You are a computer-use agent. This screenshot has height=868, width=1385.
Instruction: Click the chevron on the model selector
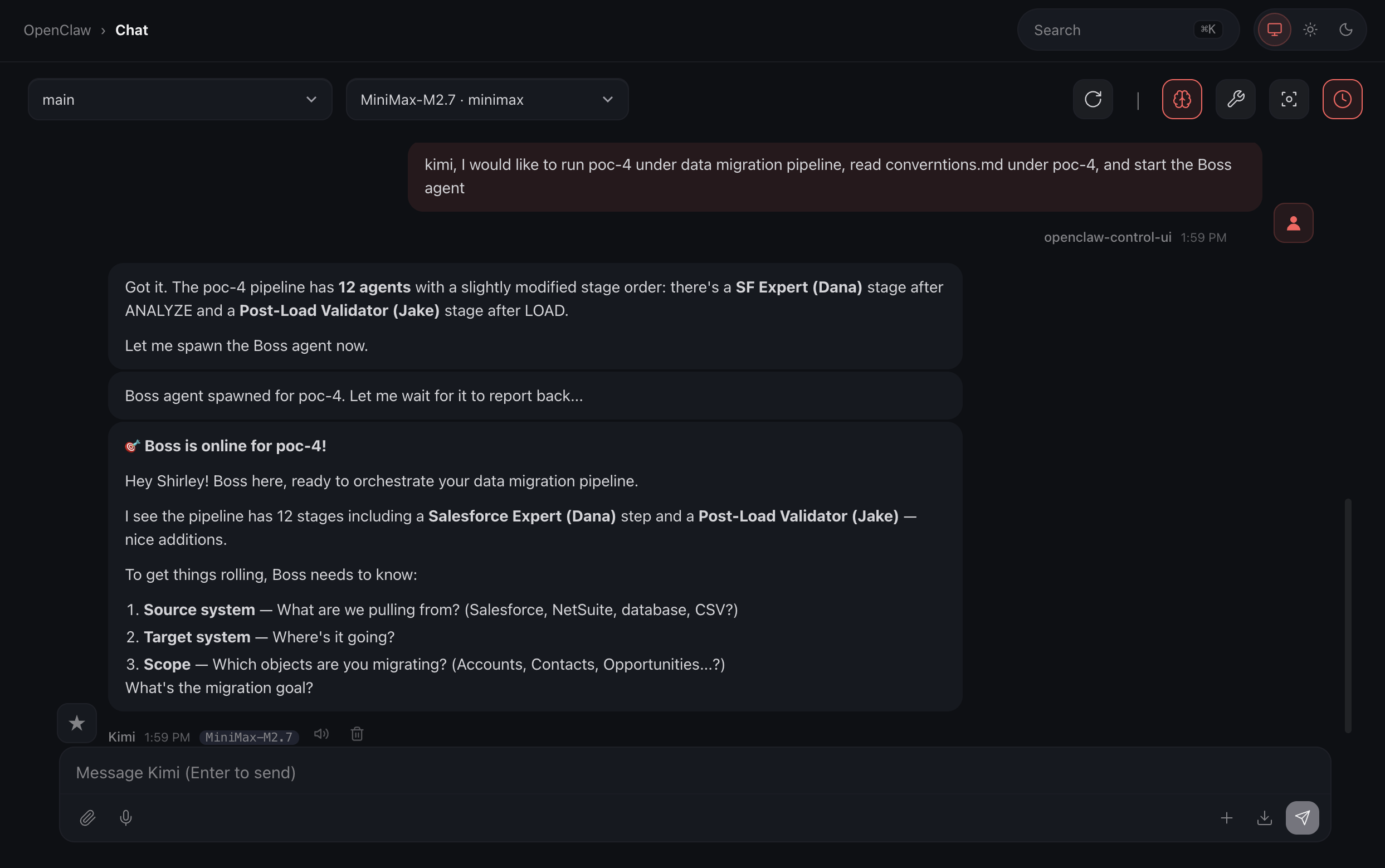(x=607, y=99)
